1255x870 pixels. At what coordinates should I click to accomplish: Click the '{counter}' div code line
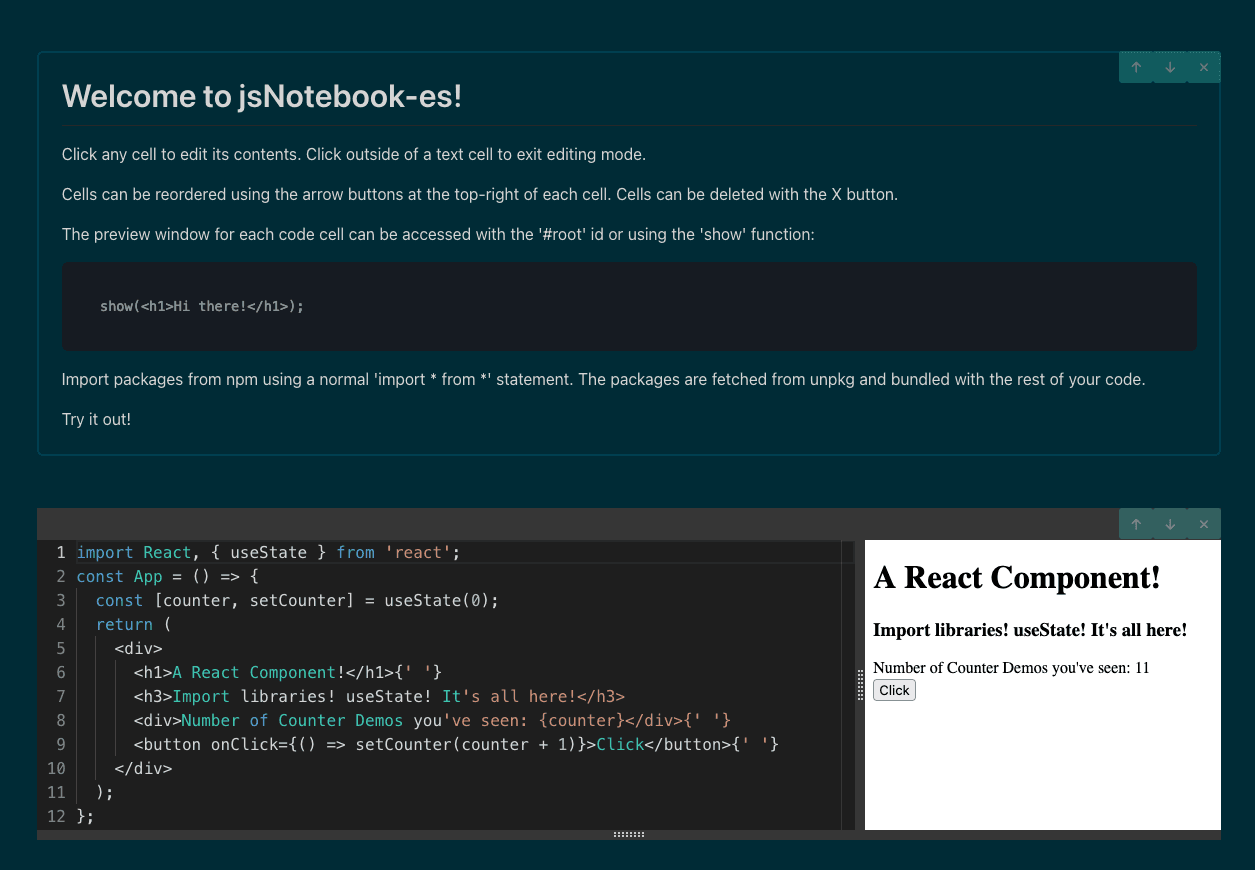click(x=432, y=720)
